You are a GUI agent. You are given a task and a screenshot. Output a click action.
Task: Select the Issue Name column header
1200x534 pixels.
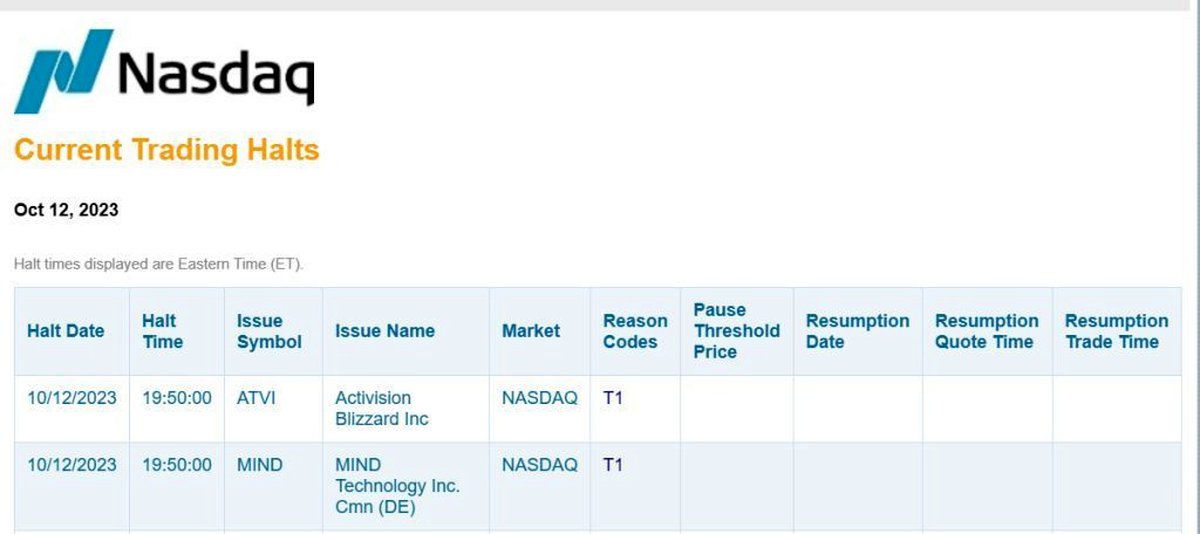384,331
